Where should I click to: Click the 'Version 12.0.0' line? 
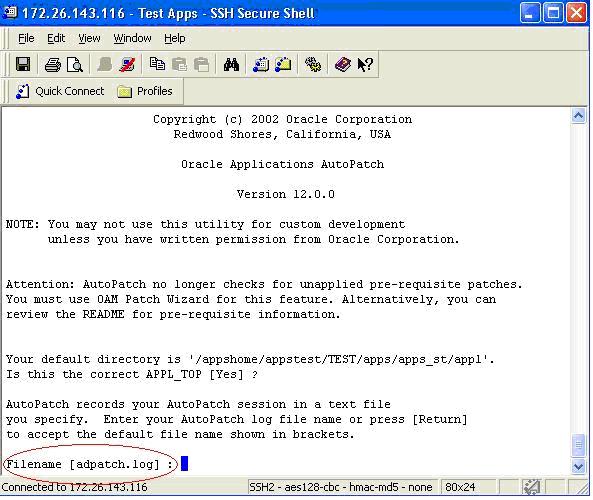pyautogui.click(x=286, y=194)
